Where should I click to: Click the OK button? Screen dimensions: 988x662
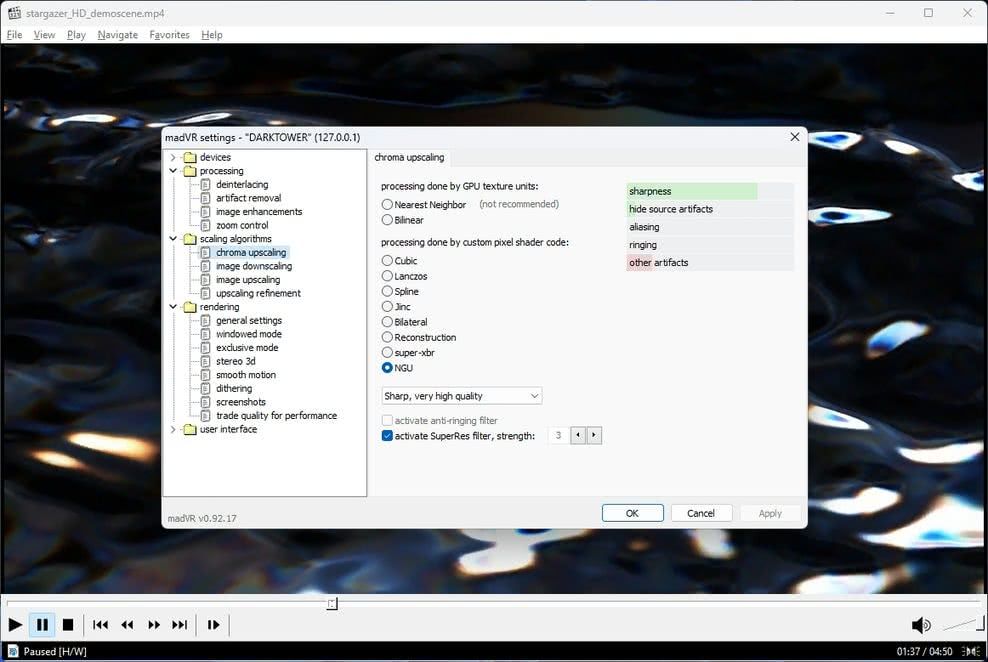click(632, 513)
